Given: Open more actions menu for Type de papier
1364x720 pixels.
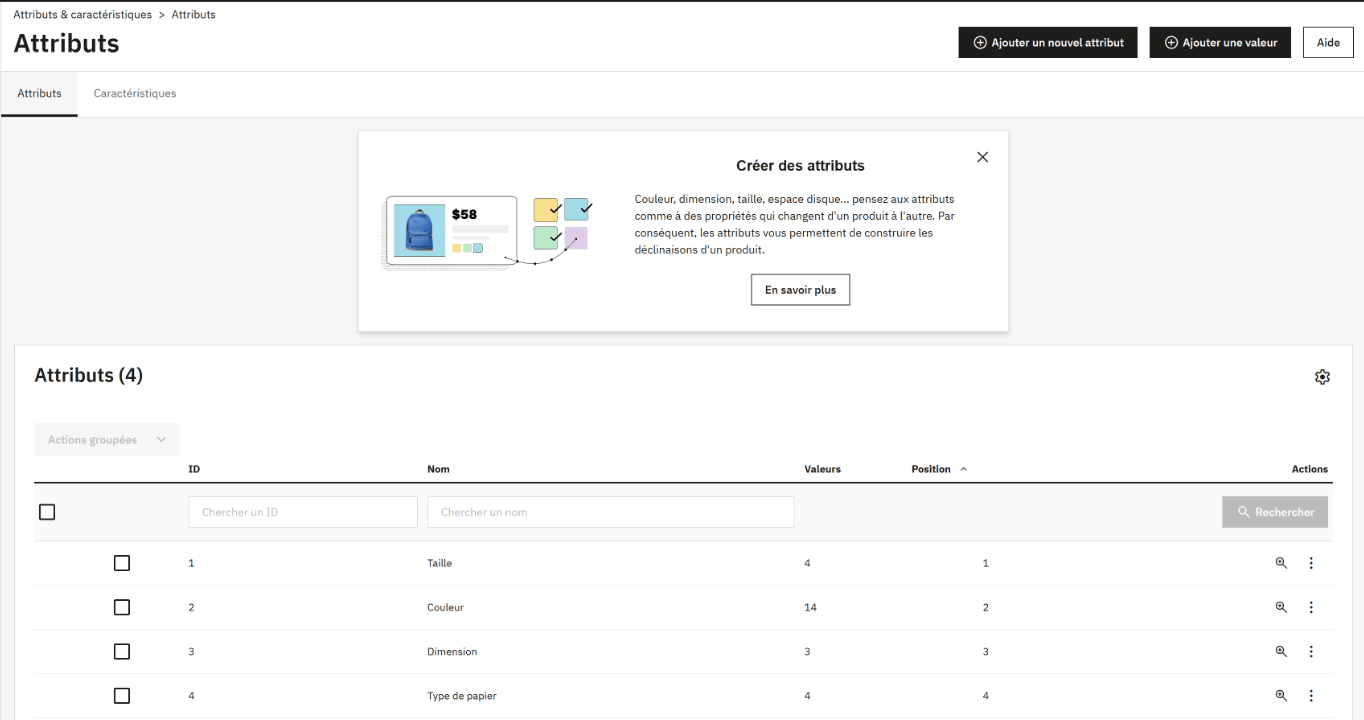Looking at the screenshot, I should (1311, 696).
